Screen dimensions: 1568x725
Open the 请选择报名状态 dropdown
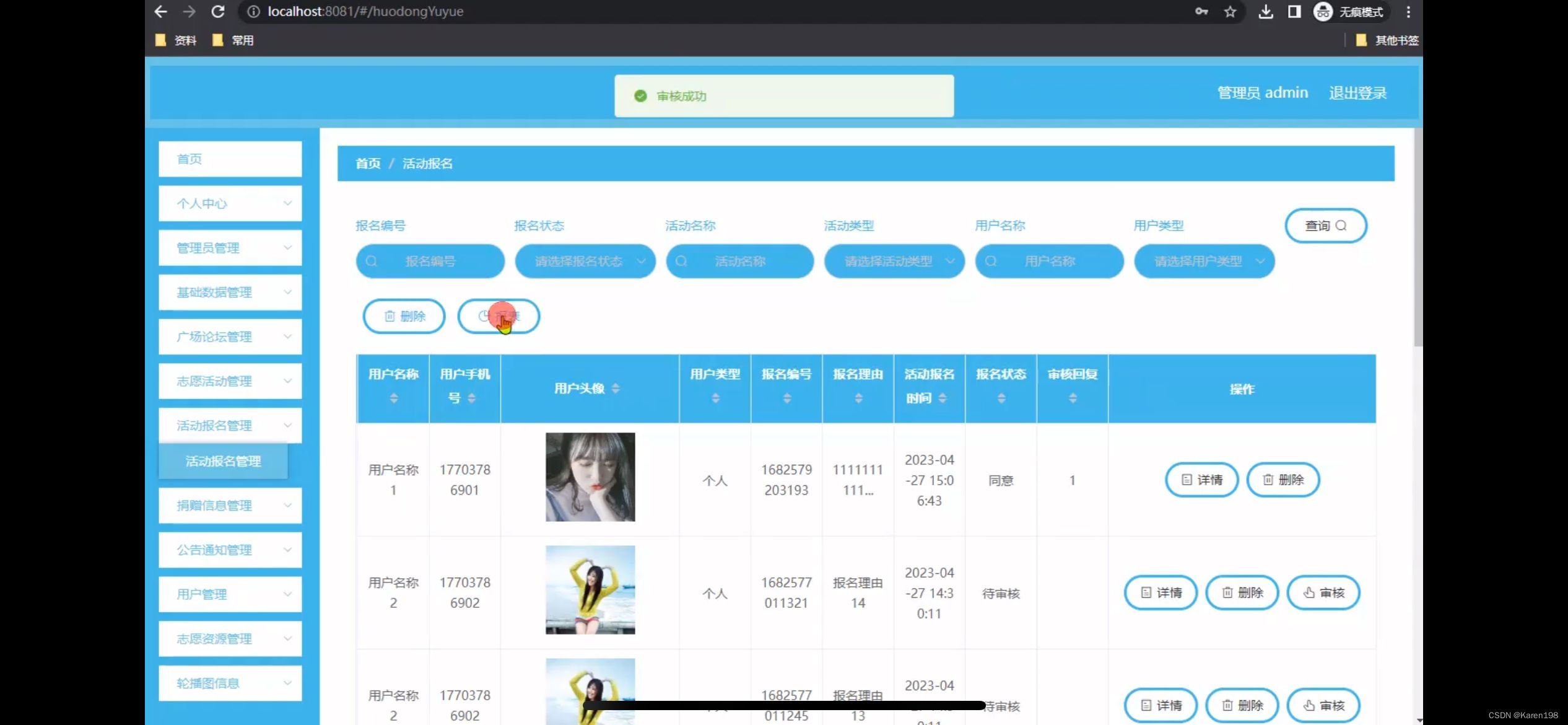pos(585,261)
